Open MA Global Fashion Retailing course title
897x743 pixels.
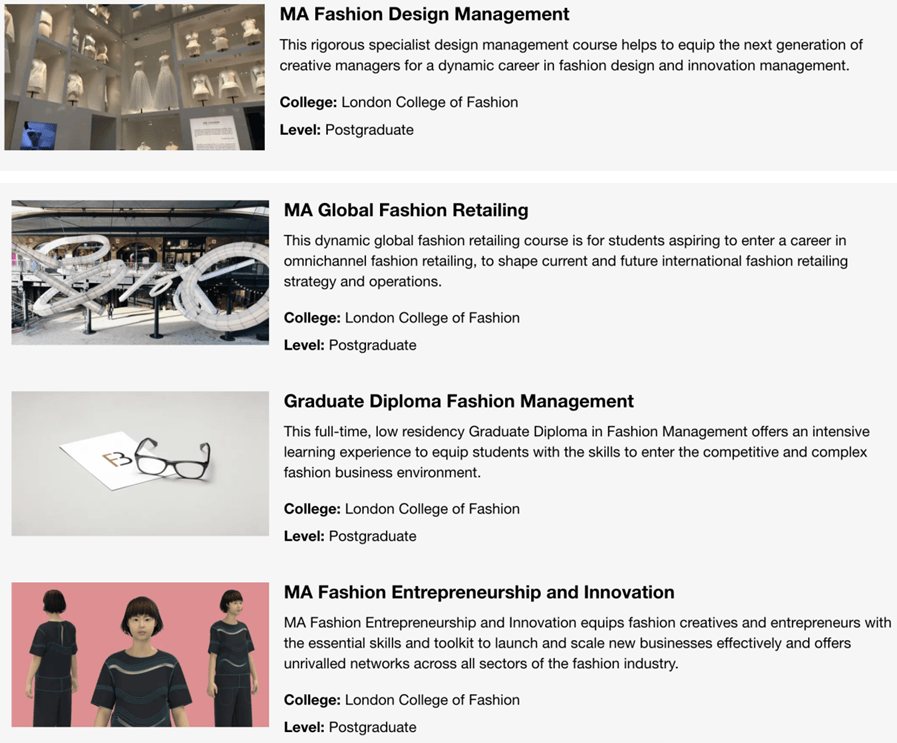tap(406, 210)
